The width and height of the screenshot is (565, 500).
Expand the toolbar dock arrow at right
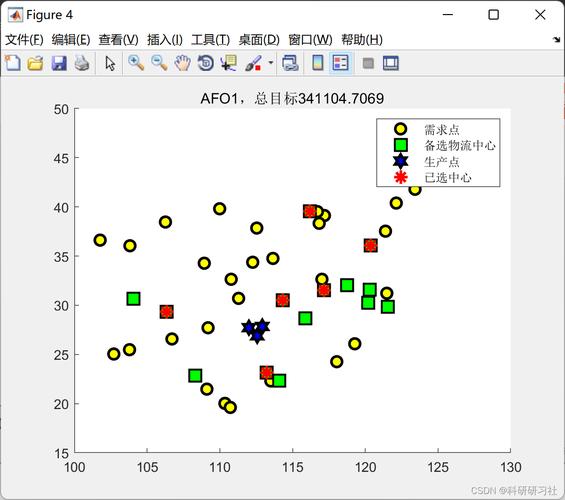(x=557, y=40)
